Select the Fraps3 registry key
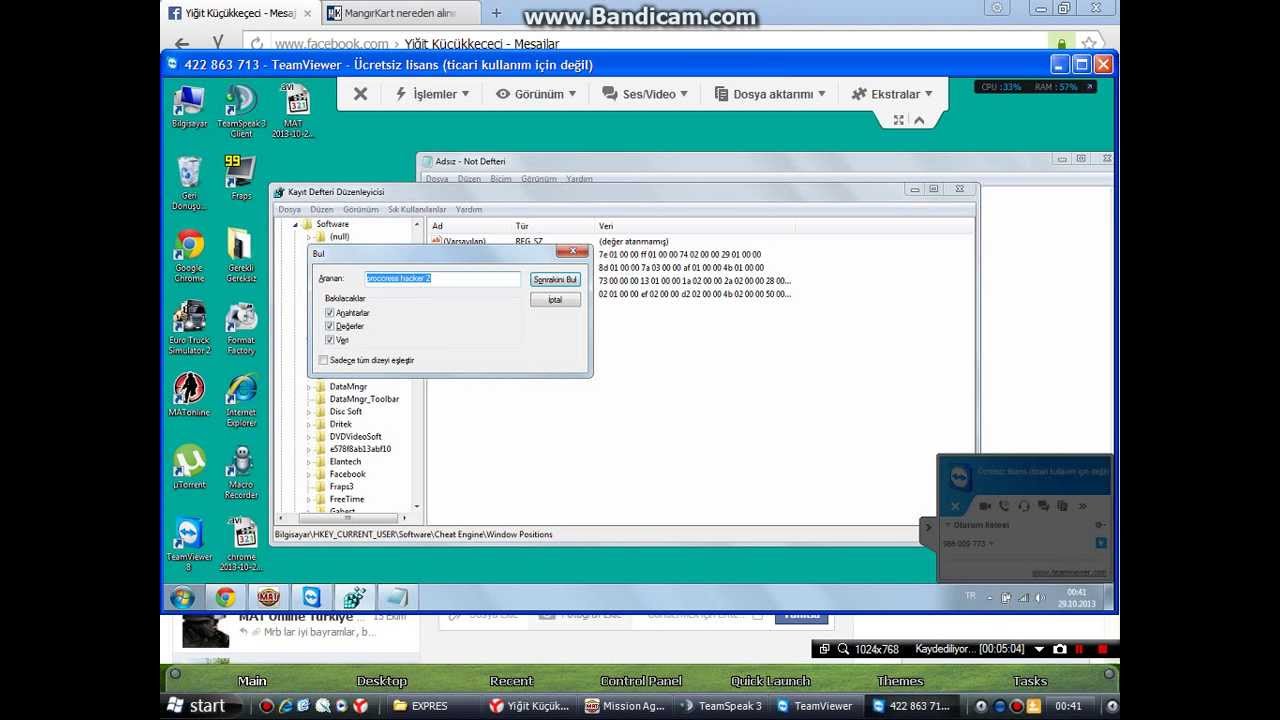This screenshot has height=720, width=1280. click(x=341, y=487)
